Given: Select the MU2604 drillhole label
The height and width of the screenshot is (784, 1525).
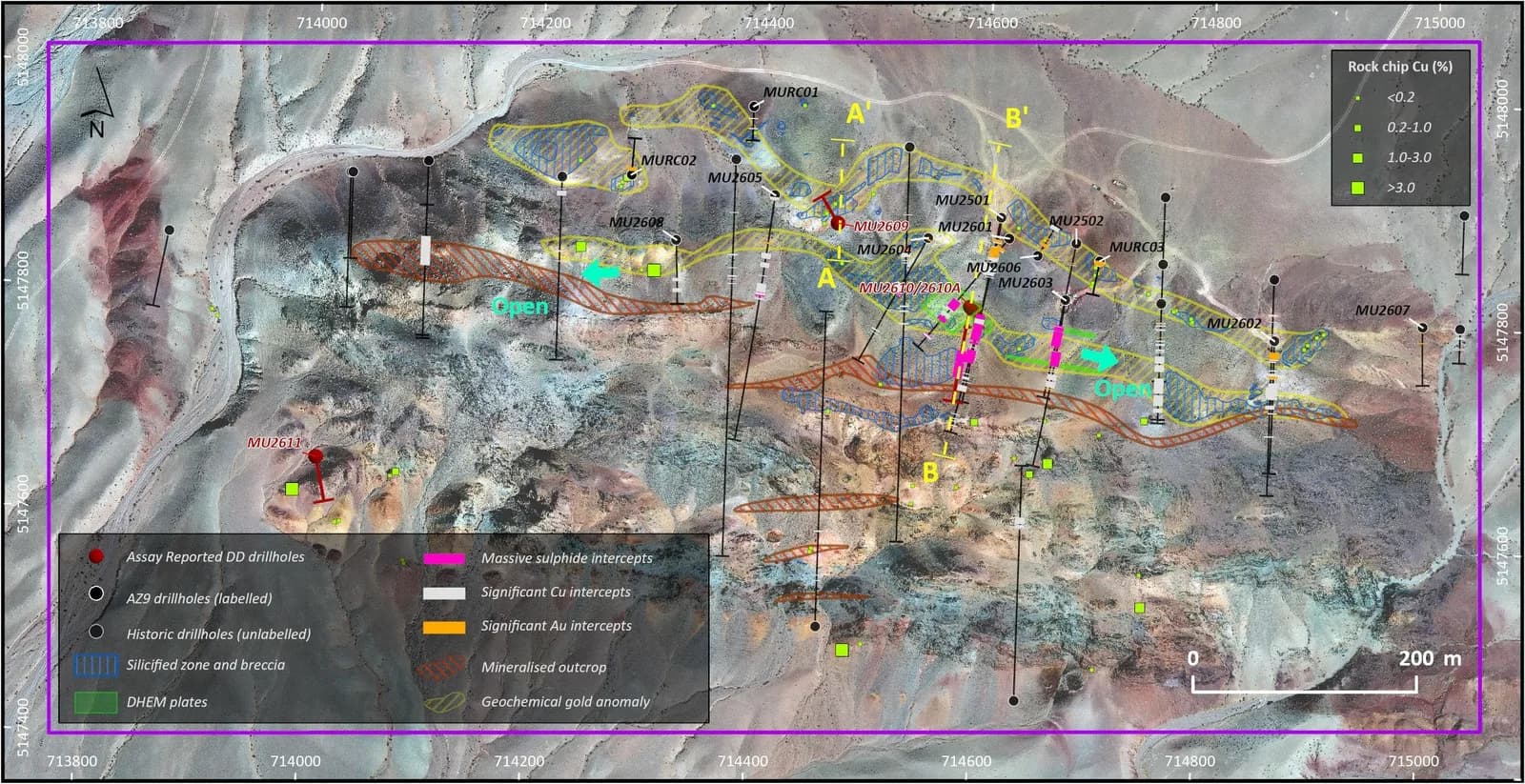Looking at the screenshot, I should point(884,250).
